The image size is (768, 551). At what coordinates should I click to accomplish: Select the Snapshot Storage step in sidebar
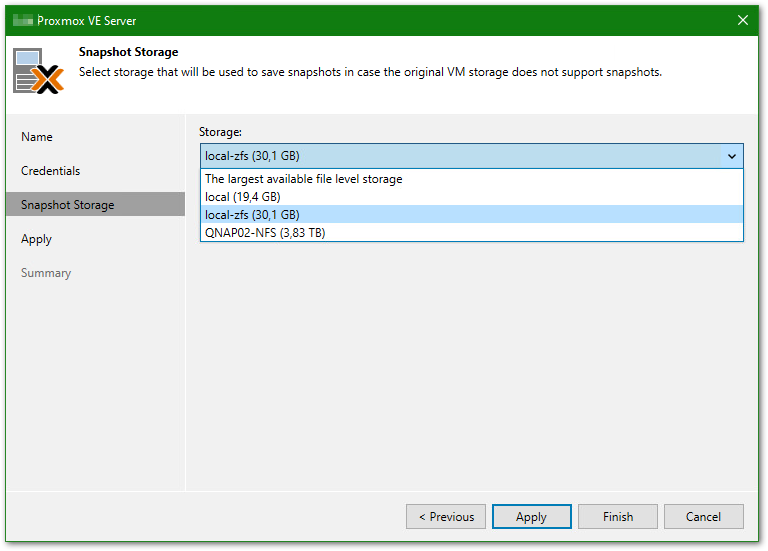pyautogui.click(x=68, y=205)
